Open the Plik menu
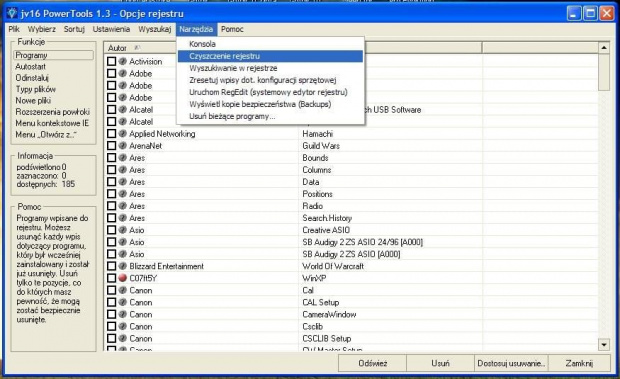Image resolution: width=620 pixels, height=379 pixels. [14, 29]
